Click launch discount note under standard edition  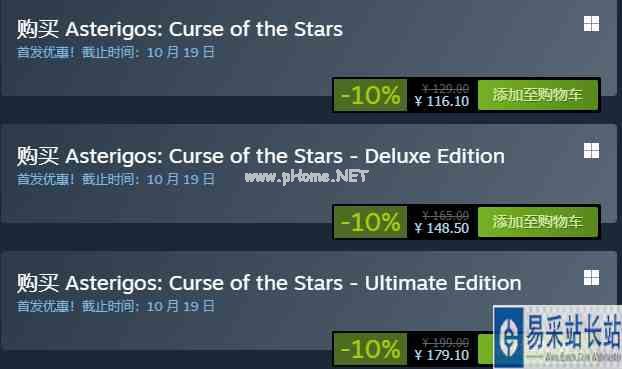click(116, 52)
